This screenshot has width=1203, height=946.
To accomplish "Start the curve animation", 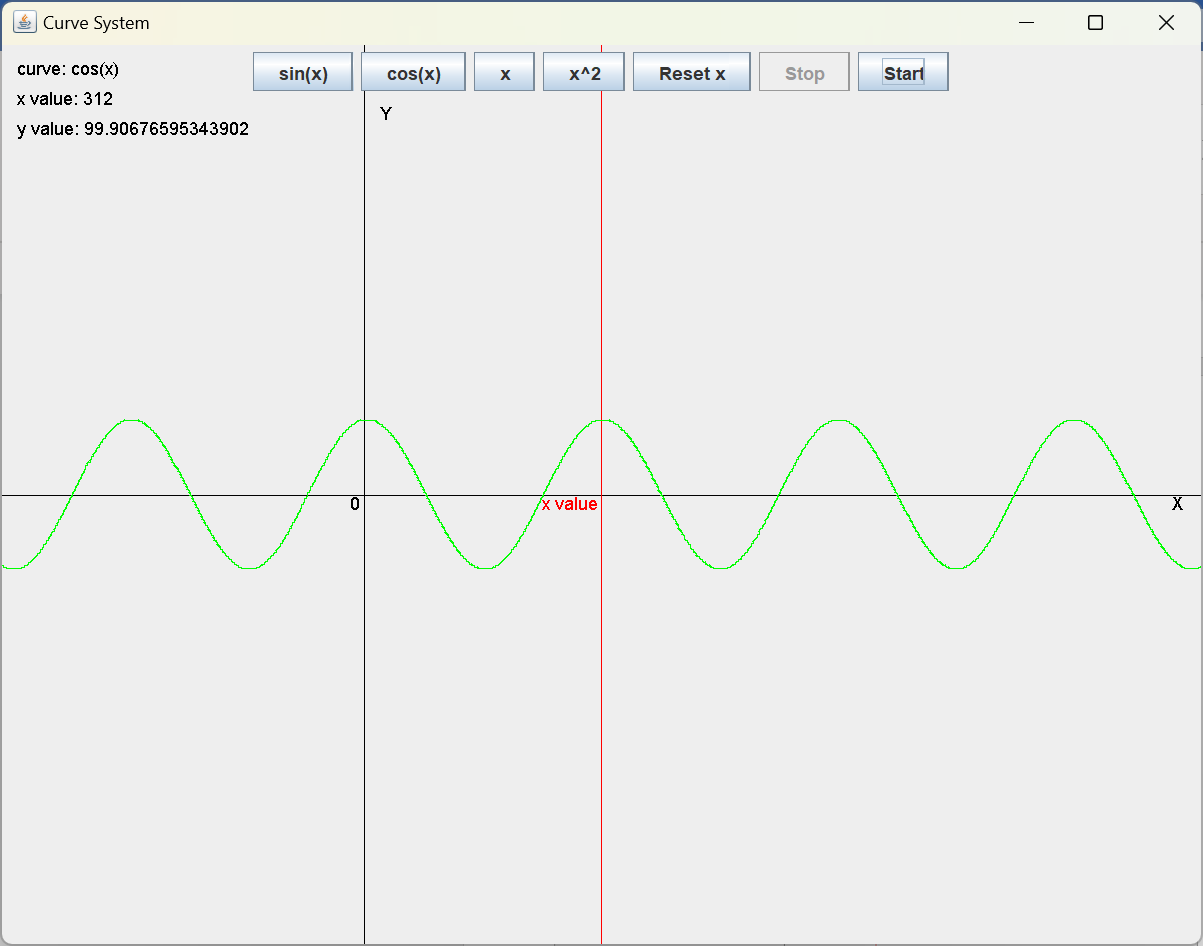I will click(x=903, y=73).
